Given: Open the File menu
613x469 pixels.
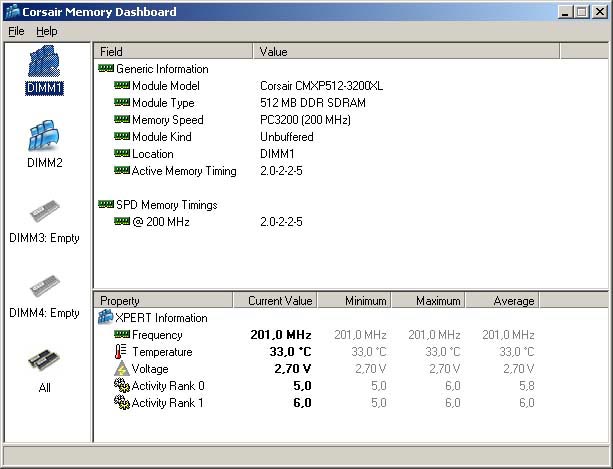Looking at the screenshot, I should (x=16, y=31).
